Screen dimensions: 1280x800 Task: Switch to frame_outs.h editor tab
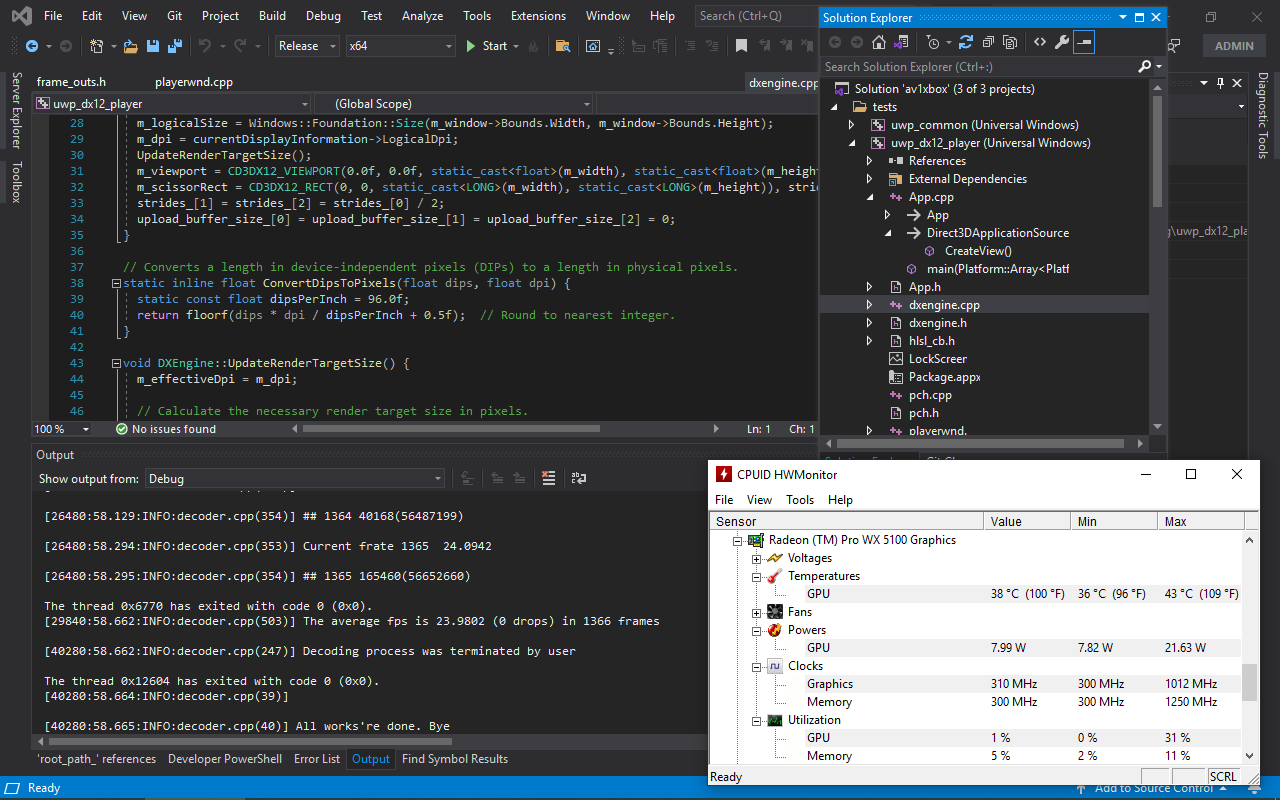click(71, 82)
